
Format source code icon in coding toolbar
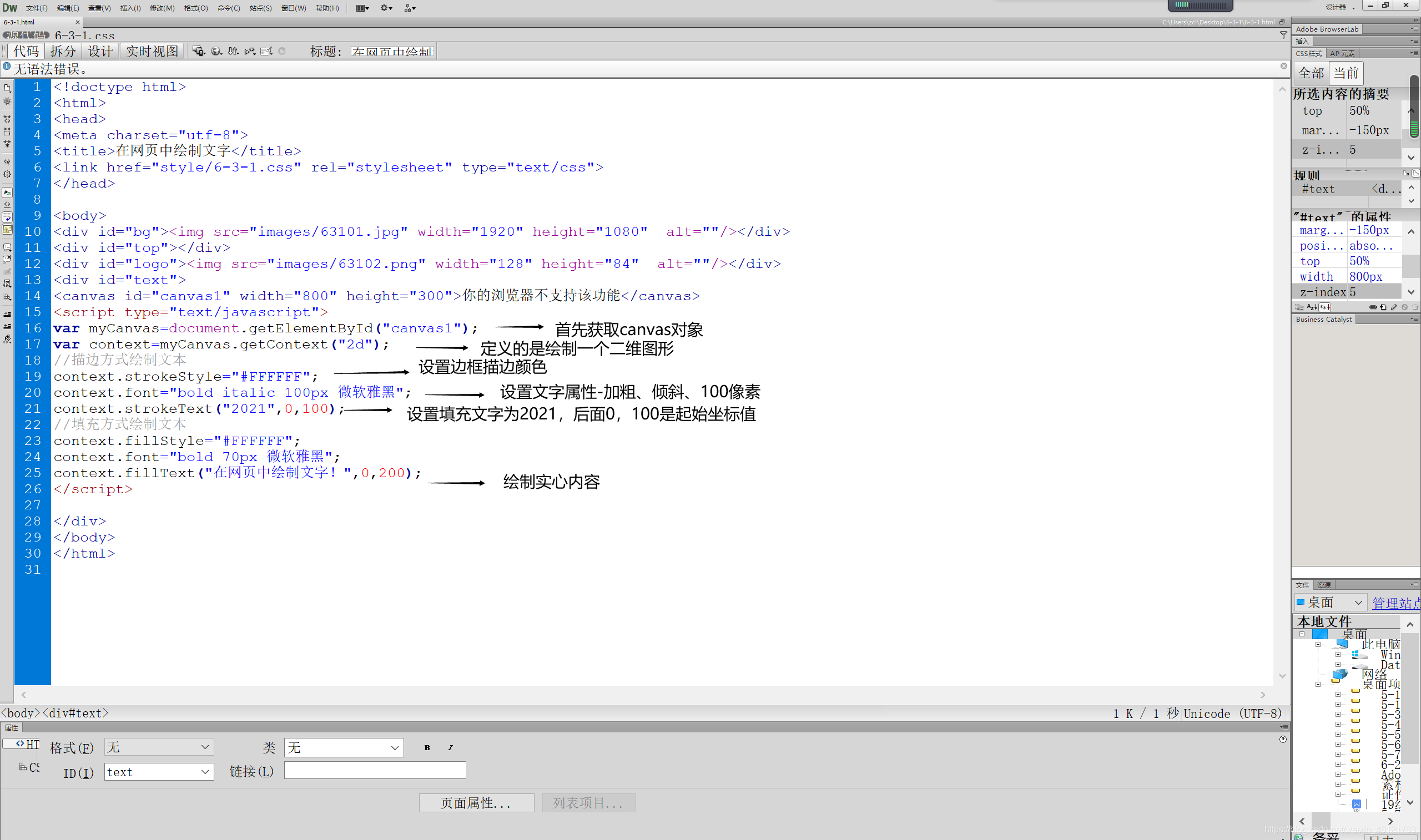7,339
